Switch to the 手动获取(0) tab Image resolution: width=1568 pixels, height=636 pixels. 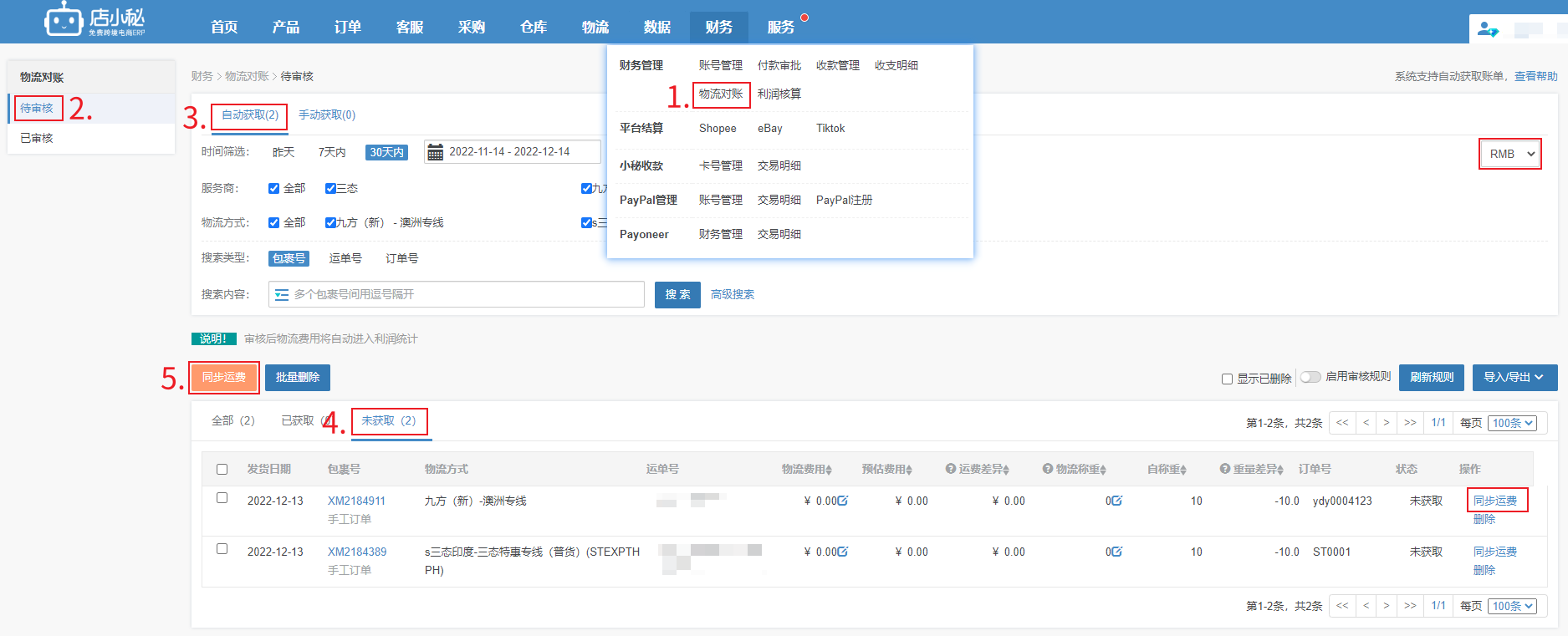(x=327, y=115)
